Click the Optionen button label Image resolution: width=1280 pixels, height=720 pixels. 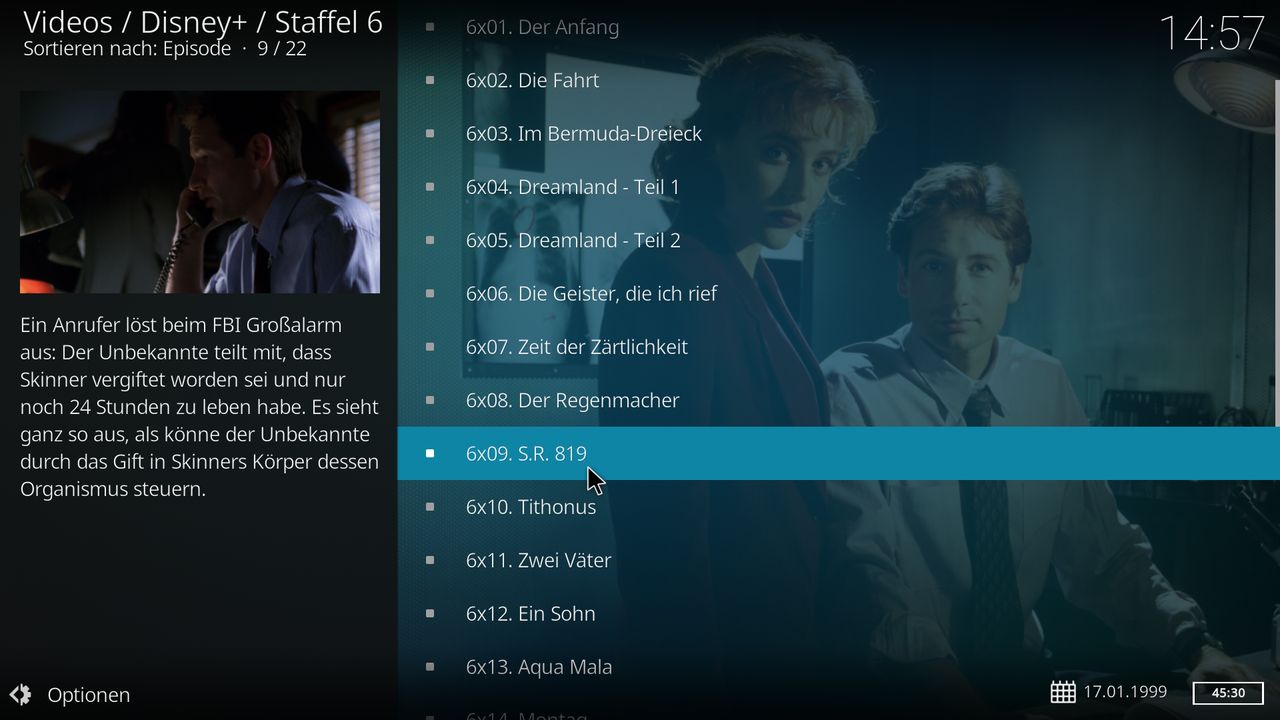89,695
